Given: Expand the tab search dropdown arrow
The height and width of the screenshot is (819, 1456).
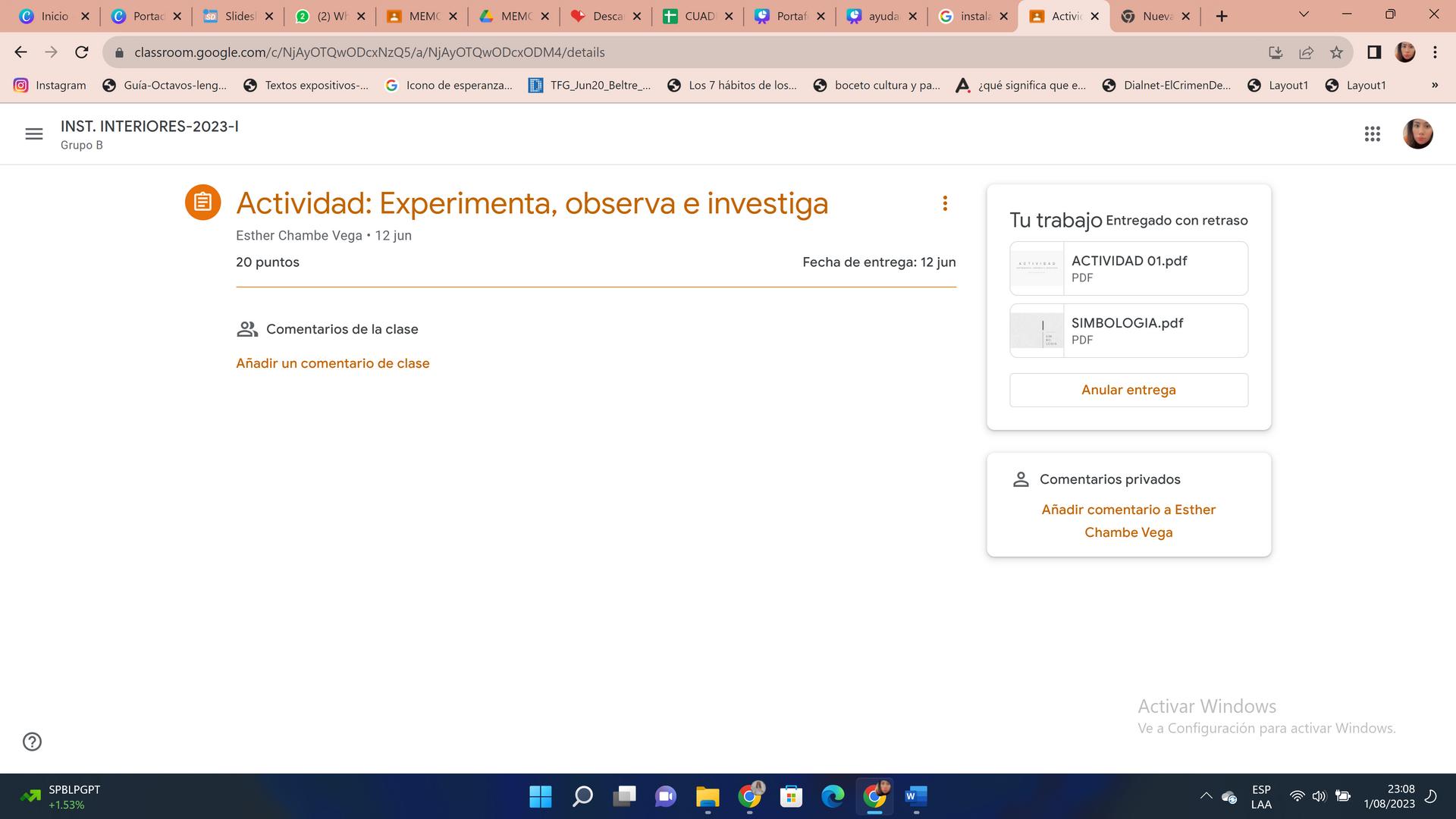Looking at the screenshot, I should tap(1304, 14).
